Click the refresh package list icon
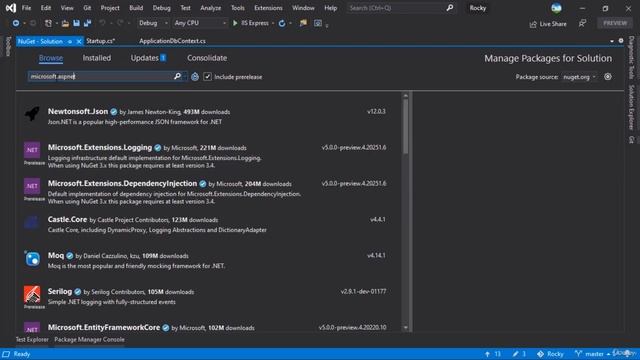Image resolution: width=640 pixels, height=360 pixels. pos(195,77)
